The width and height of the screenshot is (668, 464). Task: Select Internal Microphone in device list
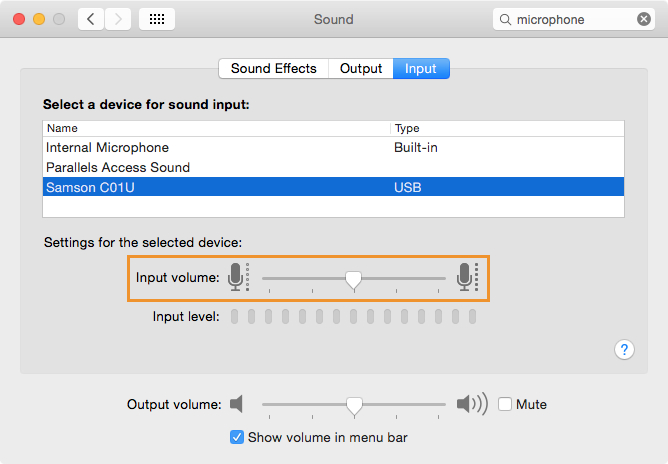(x=334, y=147)
